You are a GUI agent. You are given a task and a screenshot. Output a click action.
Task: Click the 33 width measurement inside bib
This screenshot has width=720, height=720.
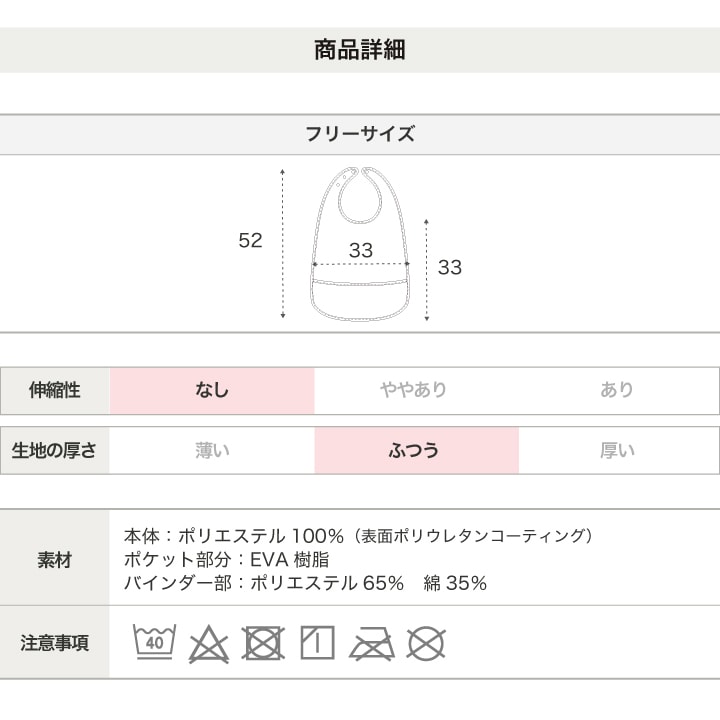point(360,251)
